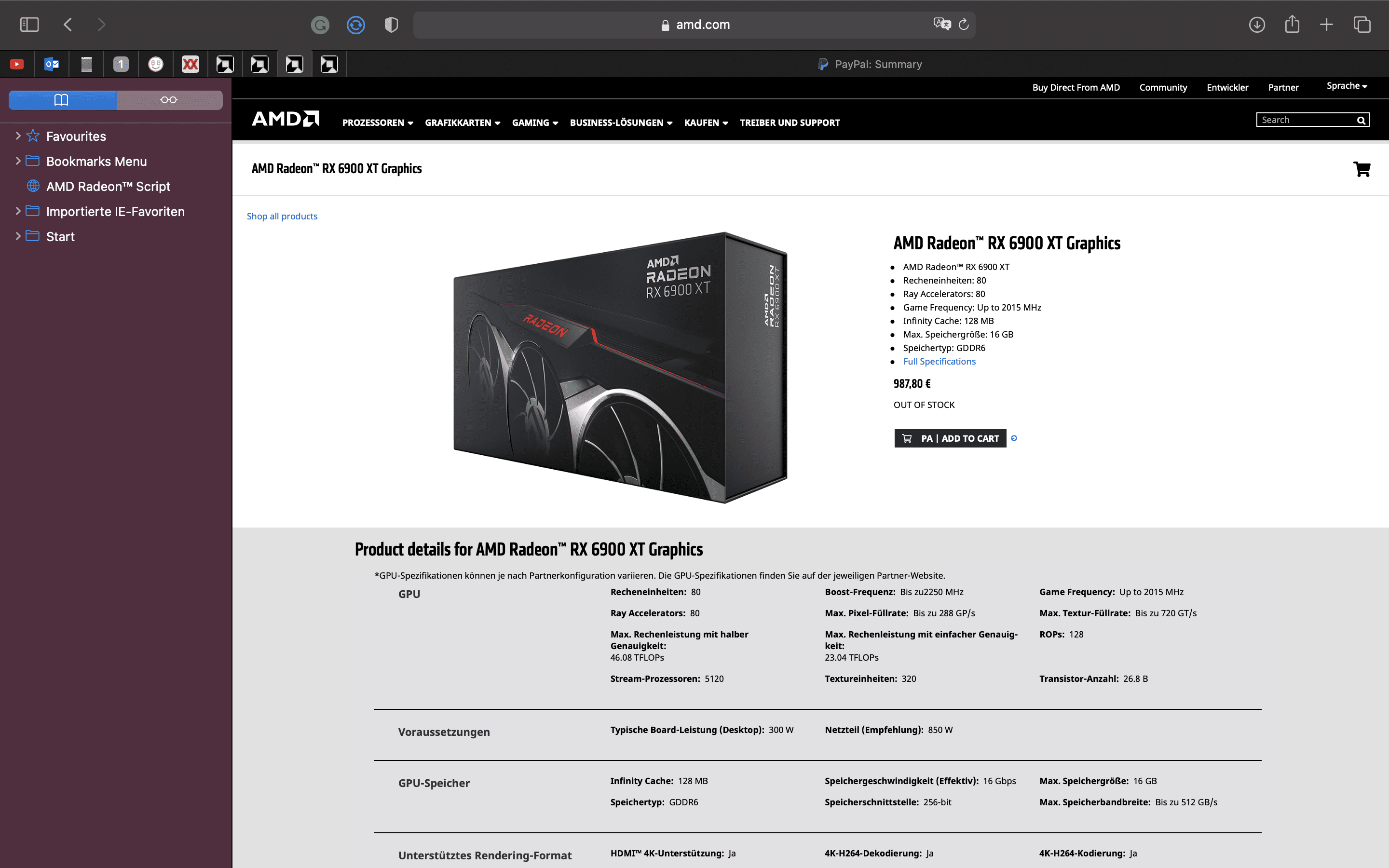
Task: Click Buy Direct From AMD link
Action: (x=1076, y=87)
